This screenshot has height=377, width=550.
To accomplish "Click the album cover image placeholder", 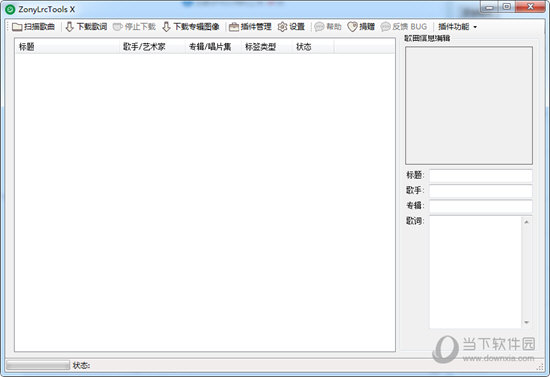I will point(469,106).
